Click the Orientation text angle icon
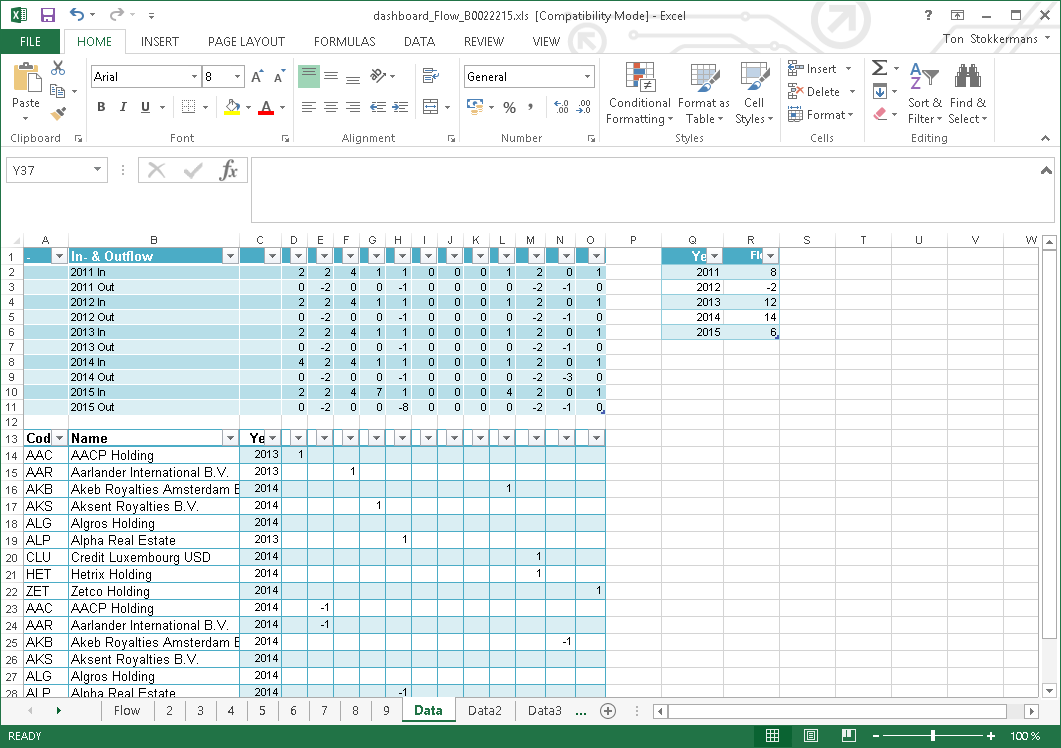This screenshot has width=1061, height=748. 378,76
